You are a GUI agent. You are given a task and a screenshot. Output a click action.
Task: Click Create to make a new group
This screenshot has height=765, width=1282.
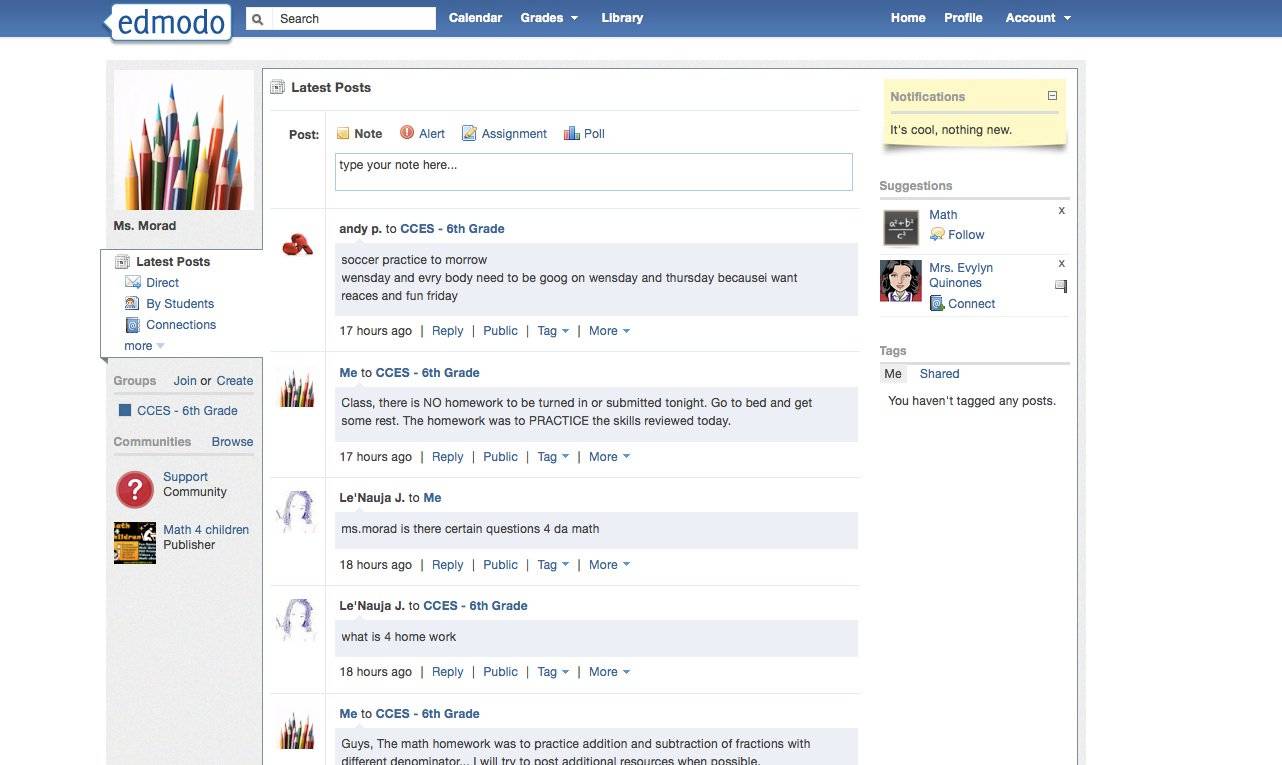235,380
